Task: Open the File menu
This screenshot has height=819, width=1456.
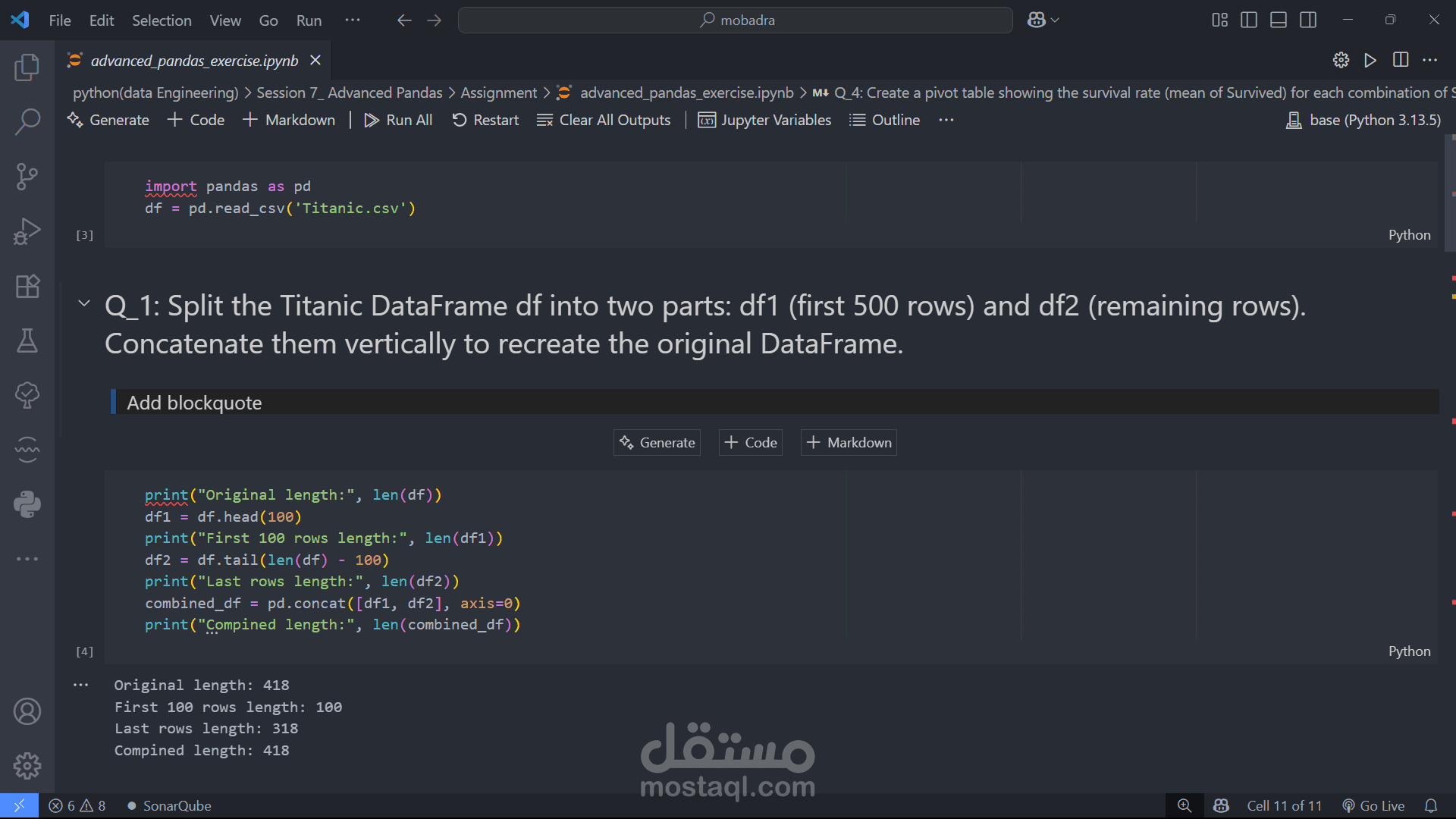Action: tap(60, 20)
